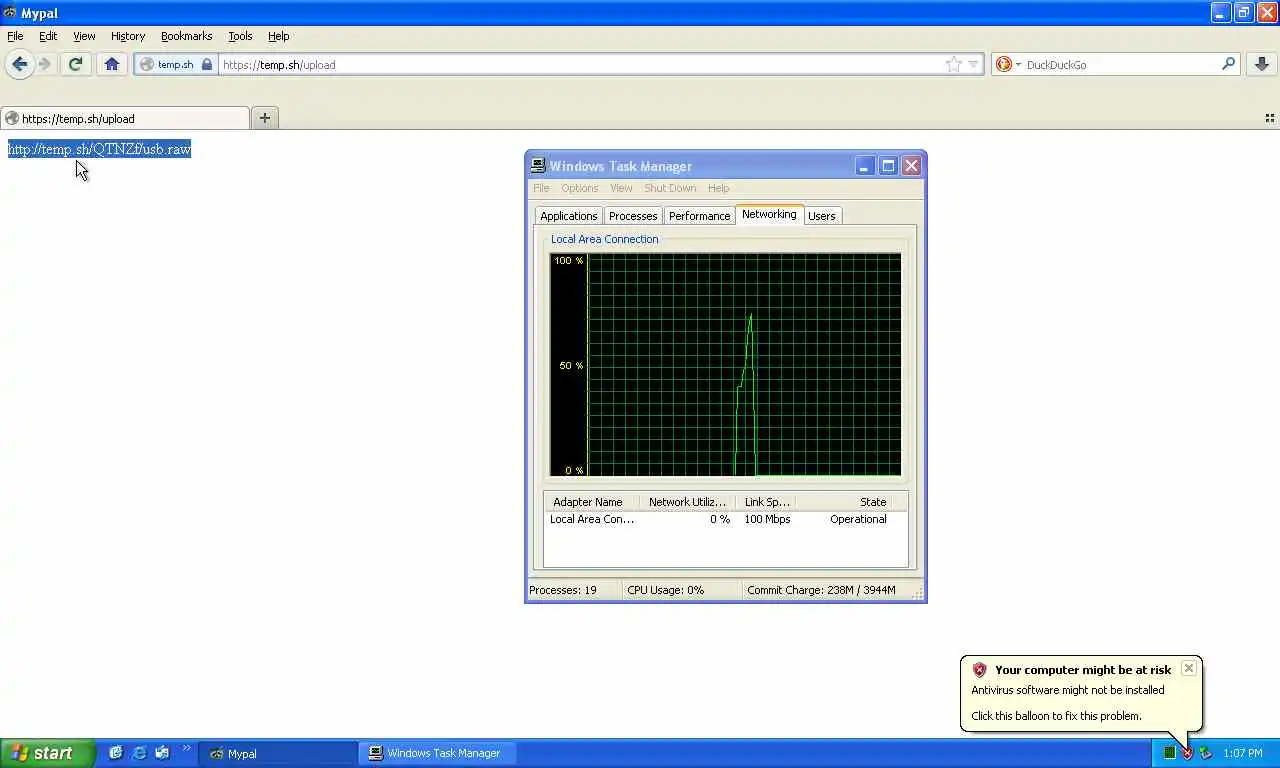This screenshot has width=1280, height=768.
Task: Click green Task Manager CPU tray icon
Action: pos(1169,753)
